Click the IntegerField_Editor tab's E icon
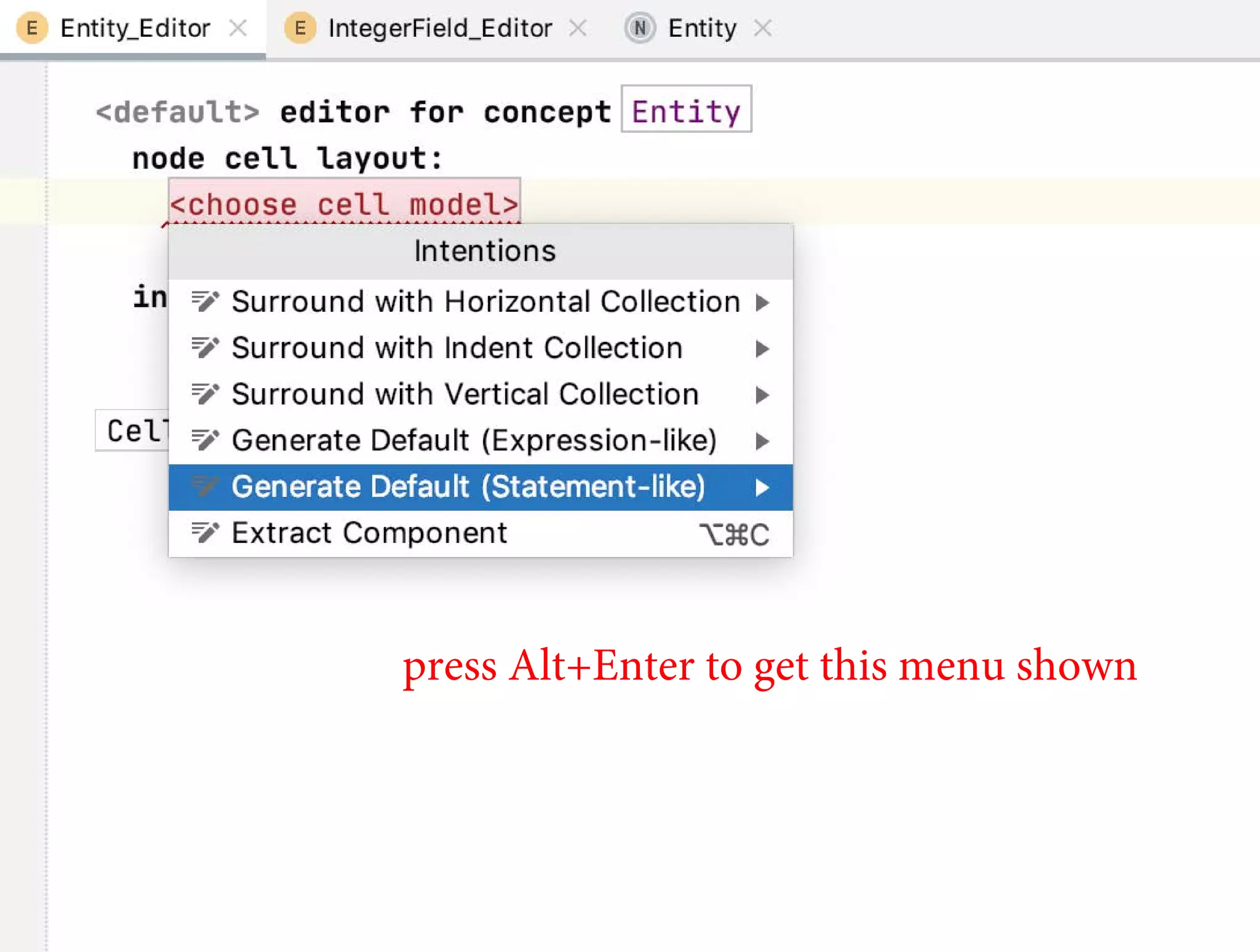The height and width of the screenshot is (952, 1260). click(300, 28)
